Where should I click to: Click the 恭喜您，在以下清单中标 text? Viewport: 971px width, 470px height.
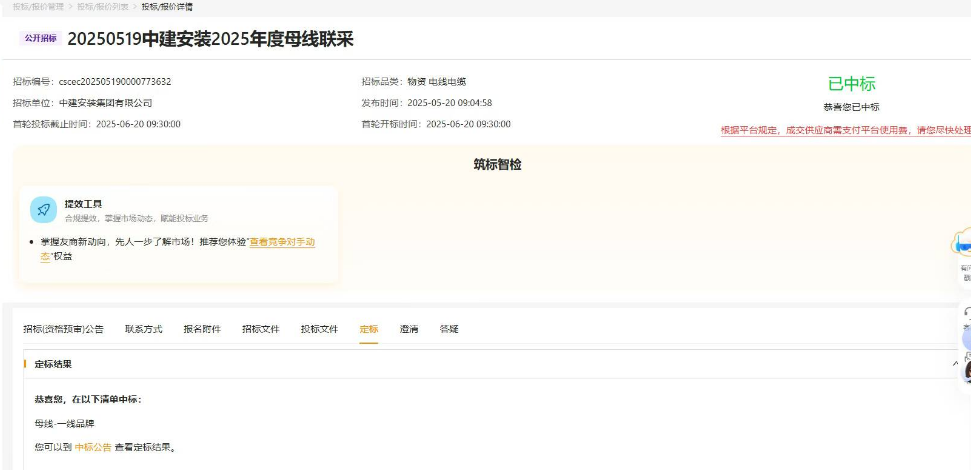[88, 399]
